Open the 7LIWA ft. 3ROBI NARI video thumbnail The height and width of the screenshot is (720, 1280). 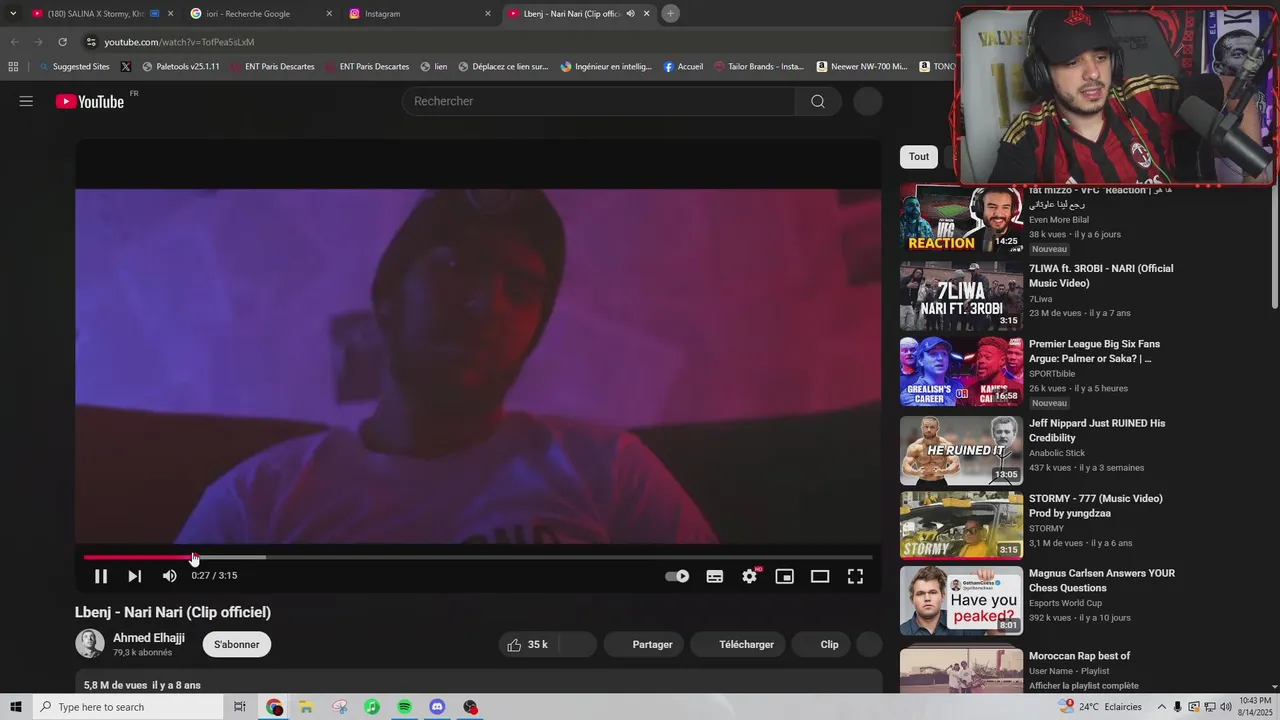961,296
